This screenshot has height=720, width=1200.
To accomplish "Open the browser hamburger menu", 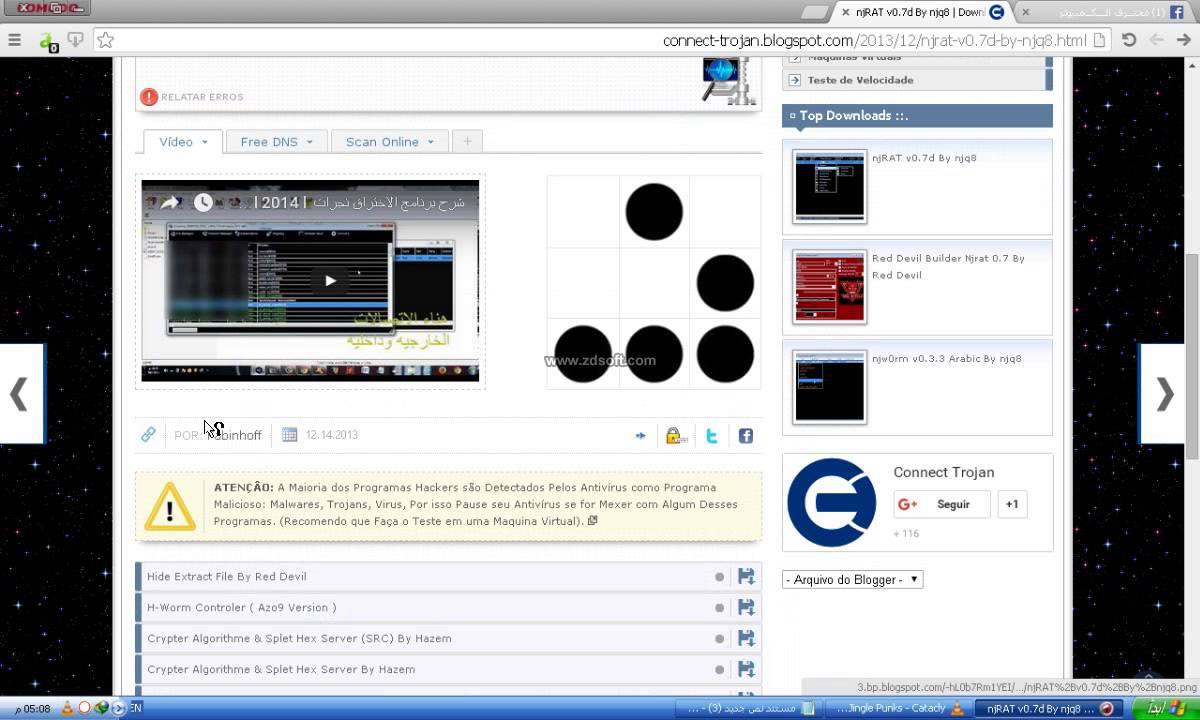I will click(x=14, y=40).
